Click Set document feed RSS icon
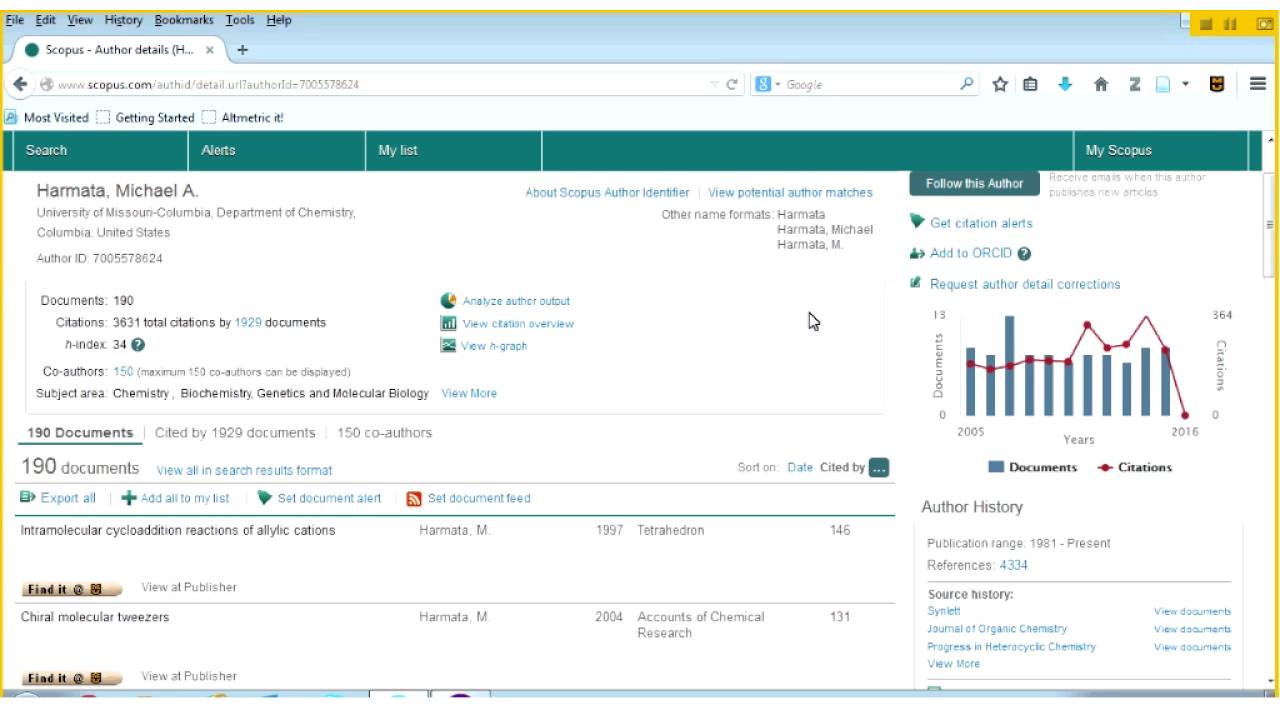The width and height of the screenshot is (1280, 720). click(x=414, y=499)
